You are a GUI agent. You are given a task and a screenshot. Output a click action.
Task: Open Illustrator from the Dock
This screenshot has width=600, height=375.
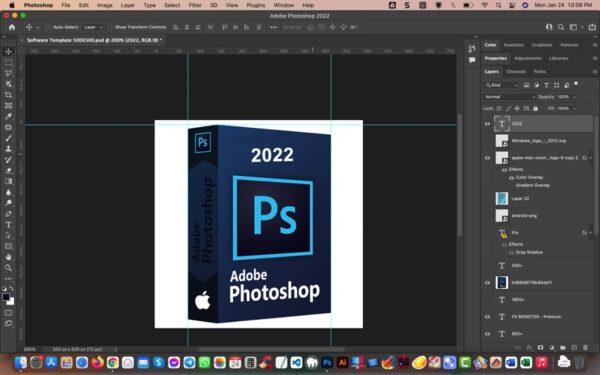(342, 362)
